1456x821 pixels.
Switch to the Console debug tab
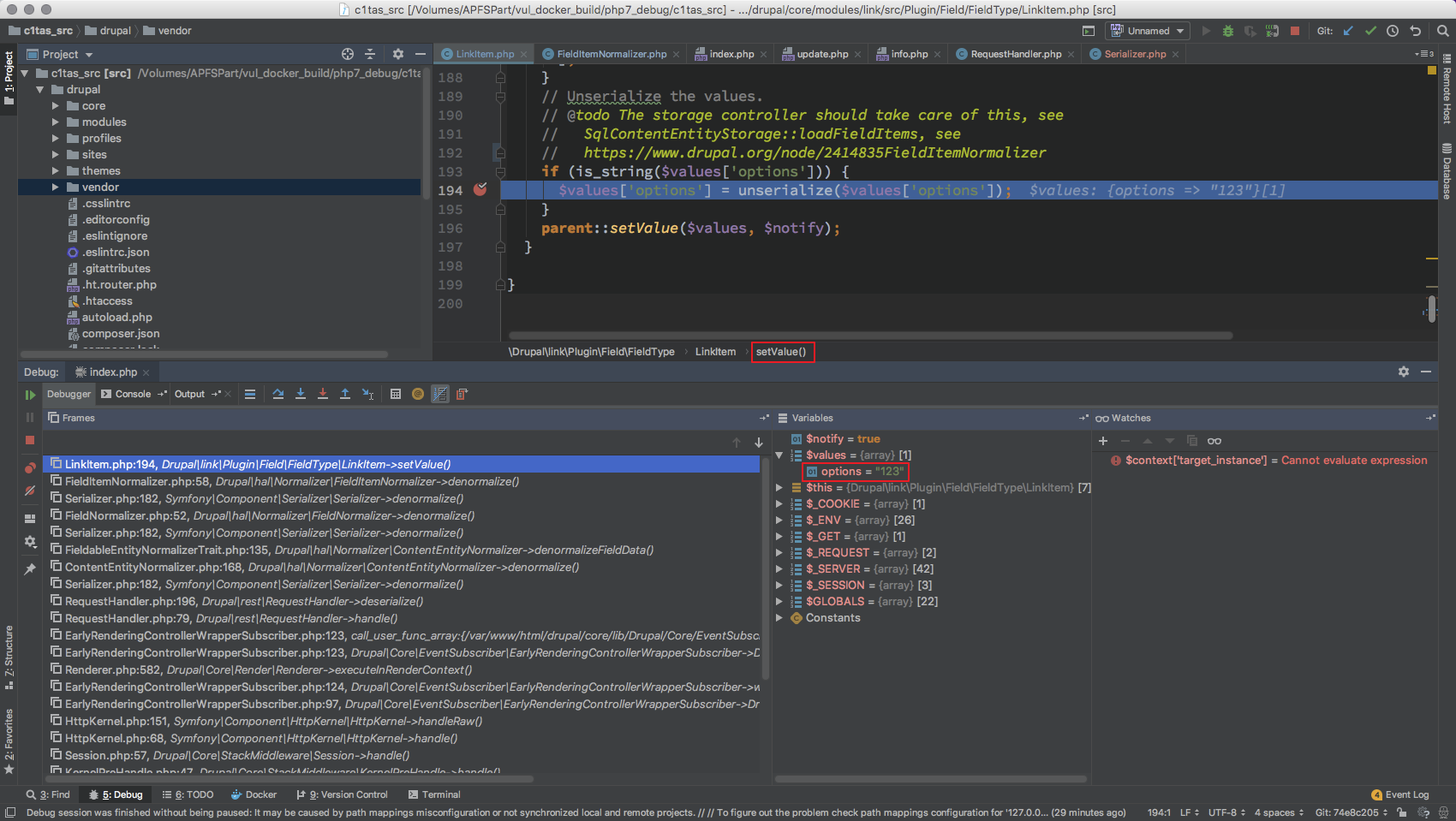click(127, 394)
